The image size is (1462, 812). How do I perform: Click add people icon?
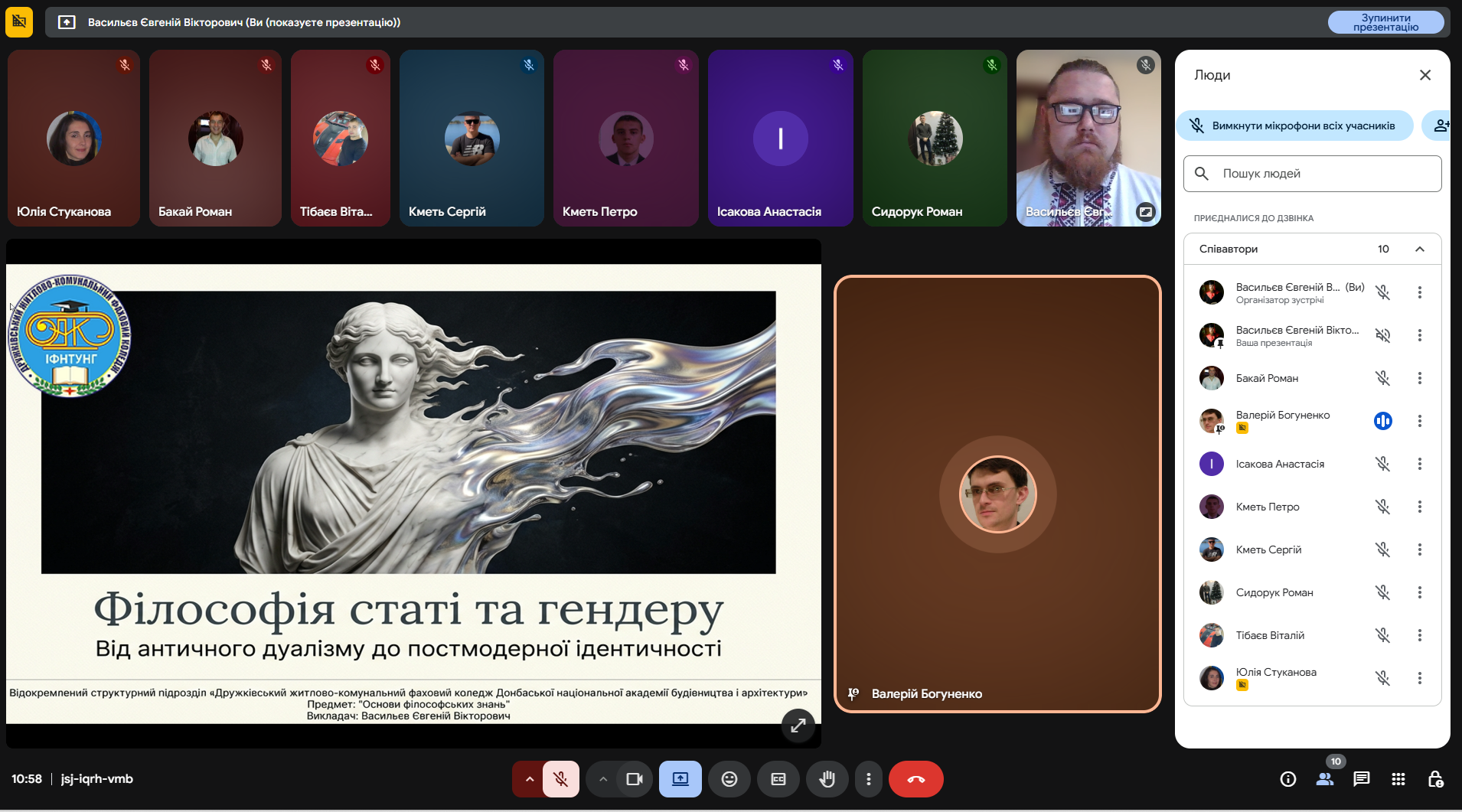point(1440,126)
